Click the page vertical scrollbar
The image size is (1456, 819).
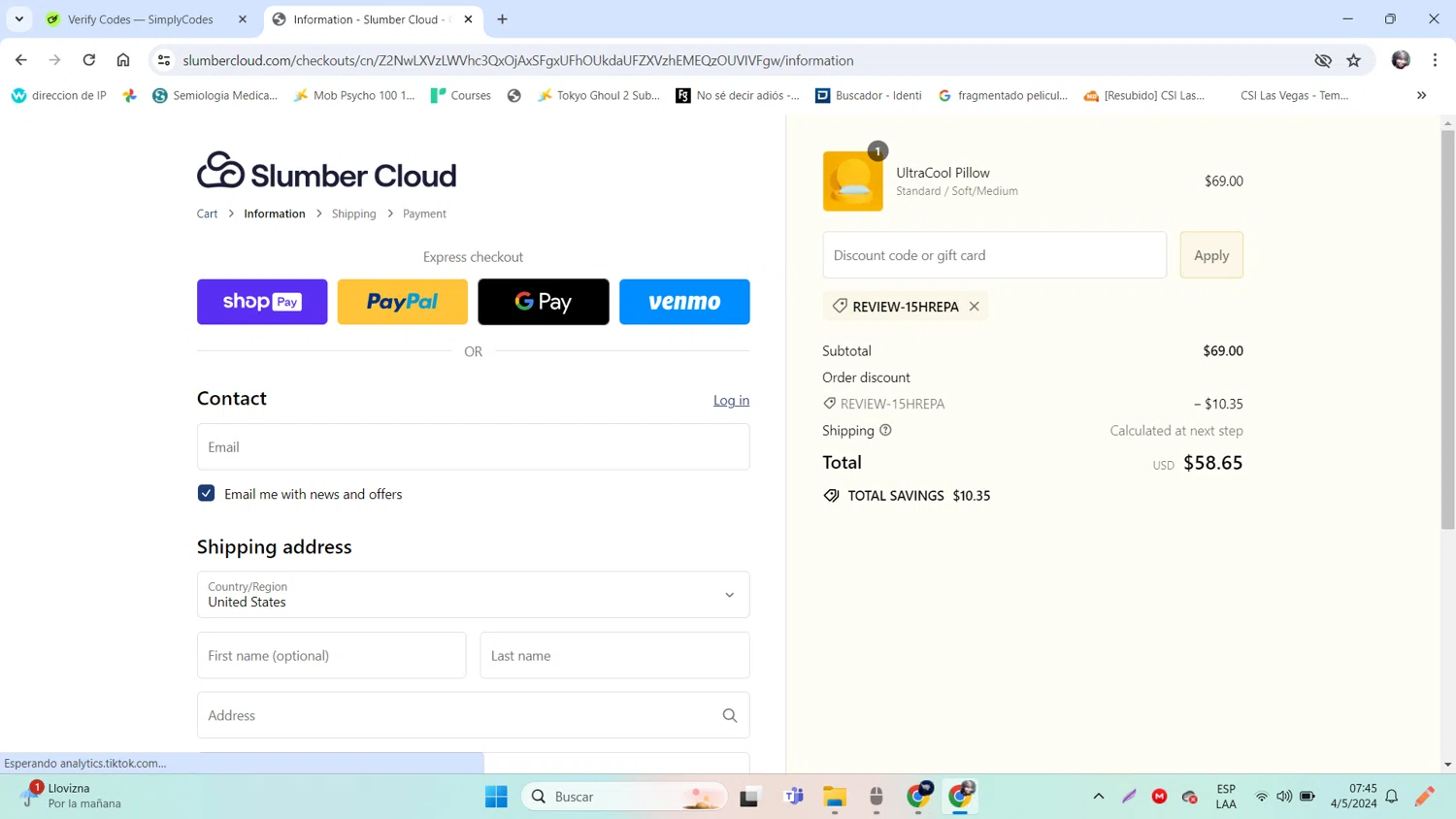coord(1447,330)
